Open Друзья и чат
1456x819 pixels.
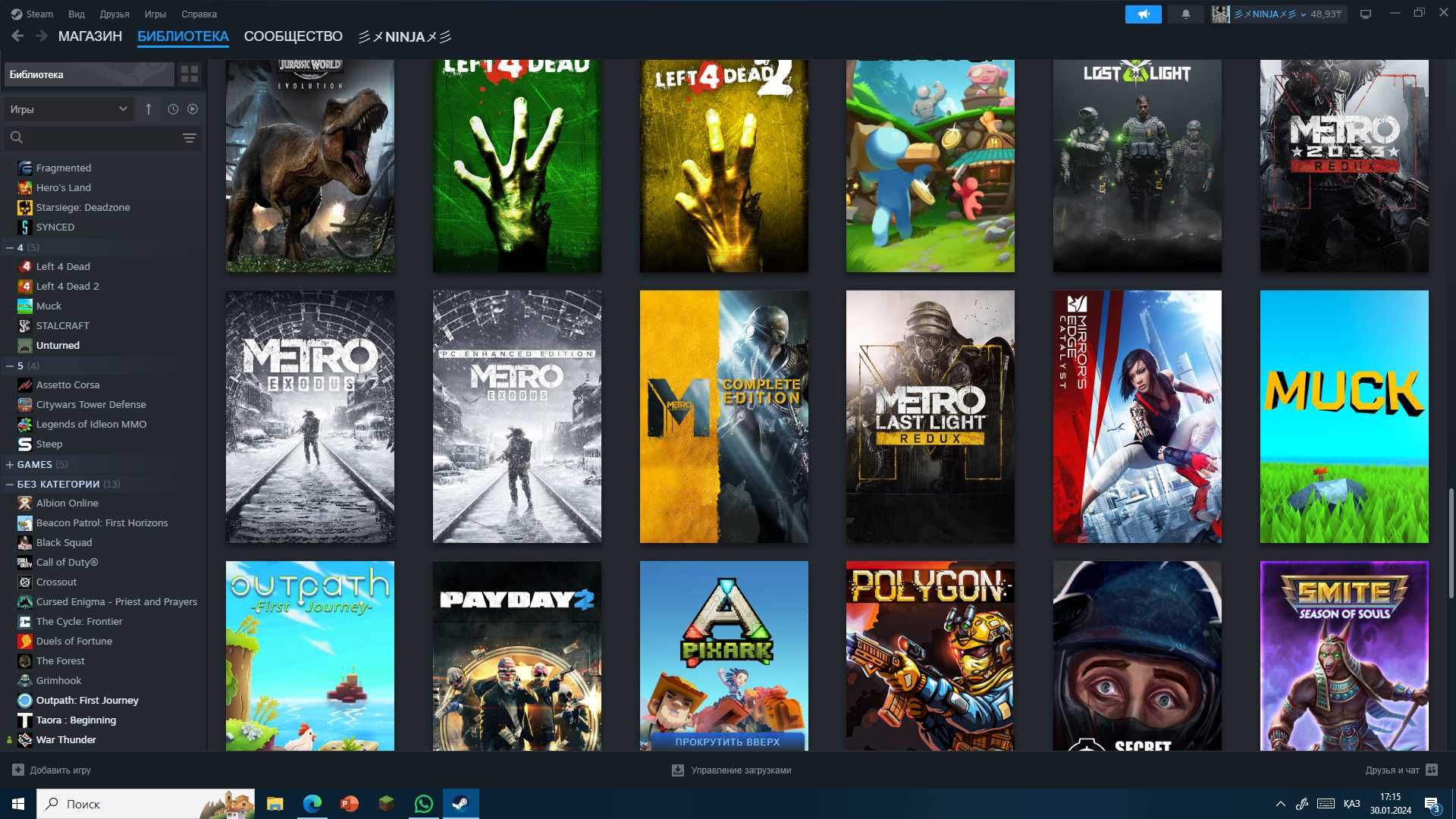(x=1401, y=770)
